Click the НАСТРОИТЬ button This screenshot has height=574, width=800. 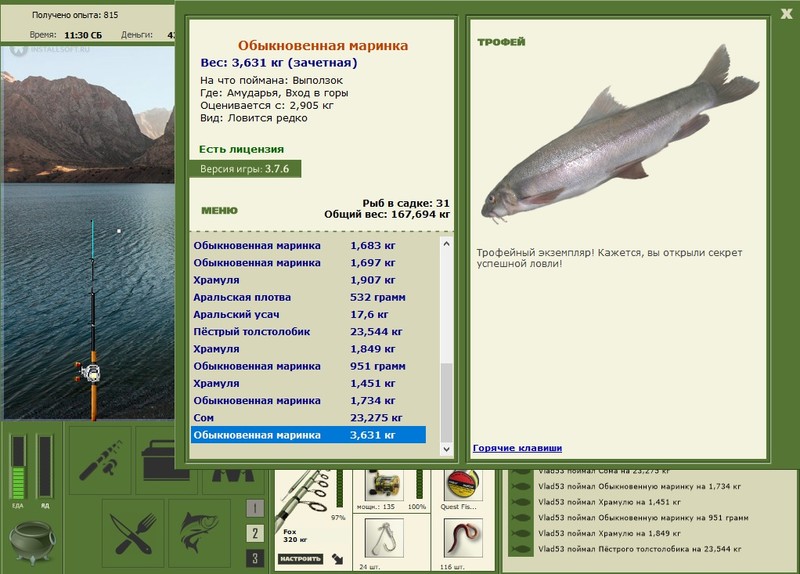[300, 559]
